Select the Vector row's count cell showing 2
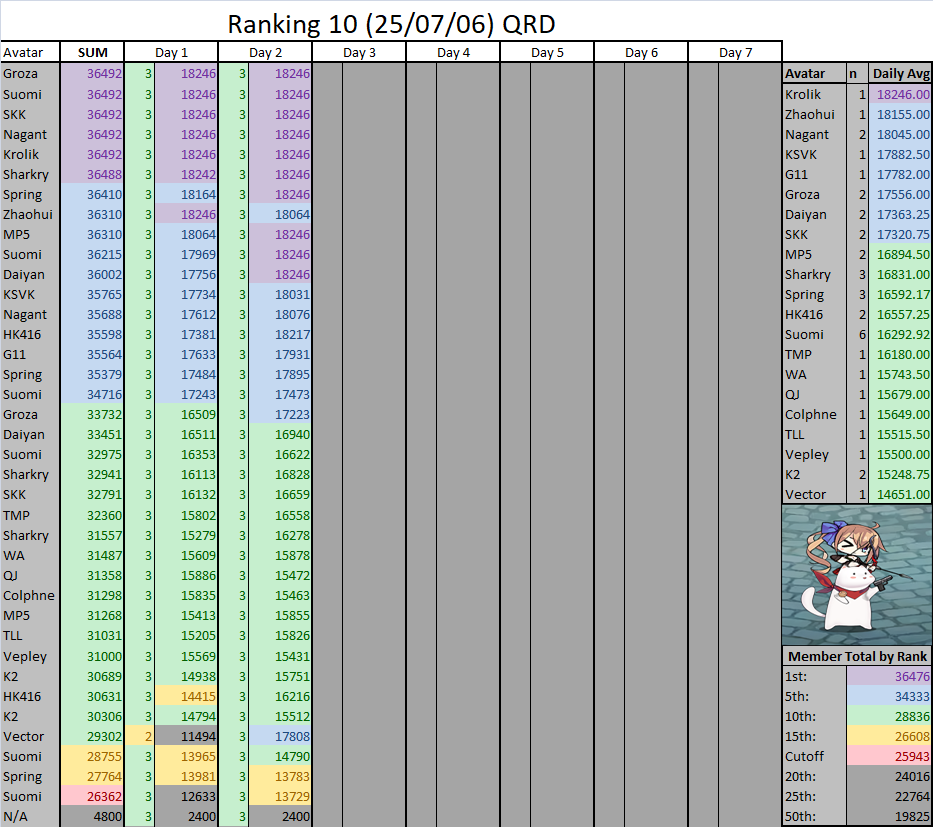Image resolution: width=933 pixels, height=827 pixels. coord(139,736)
